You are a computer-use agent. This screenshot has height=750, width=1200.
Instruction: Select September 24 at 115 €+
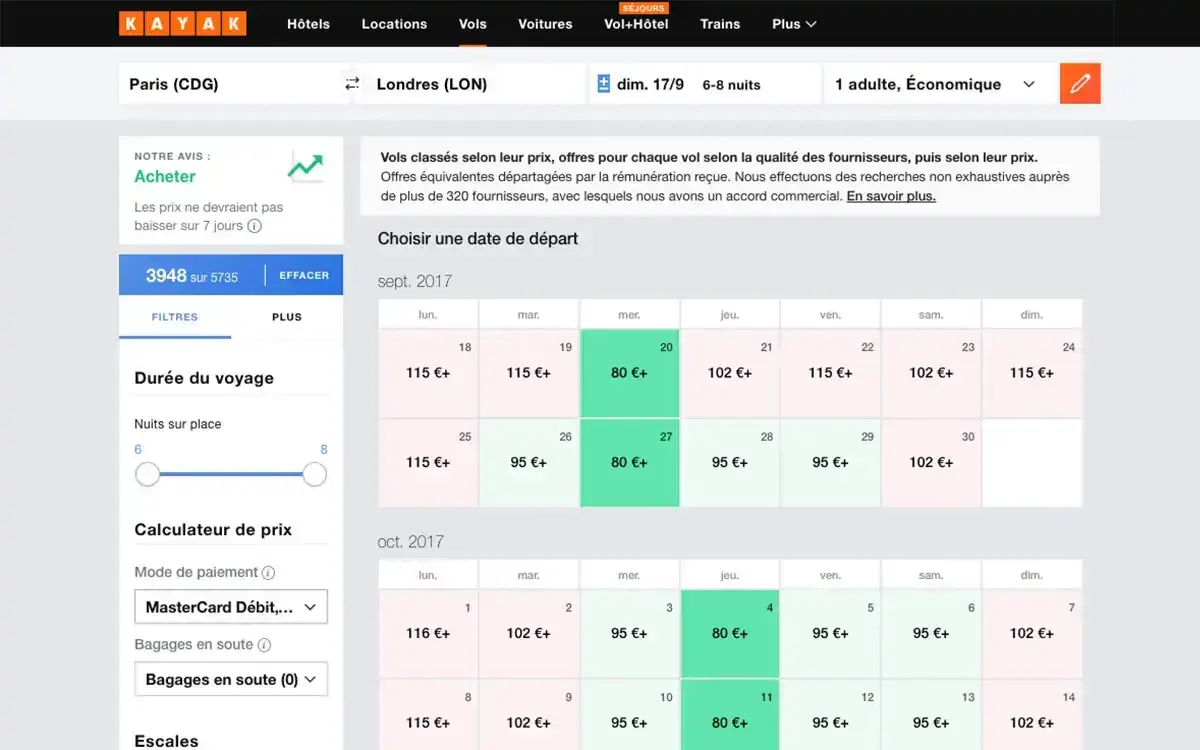point(1032,373)
